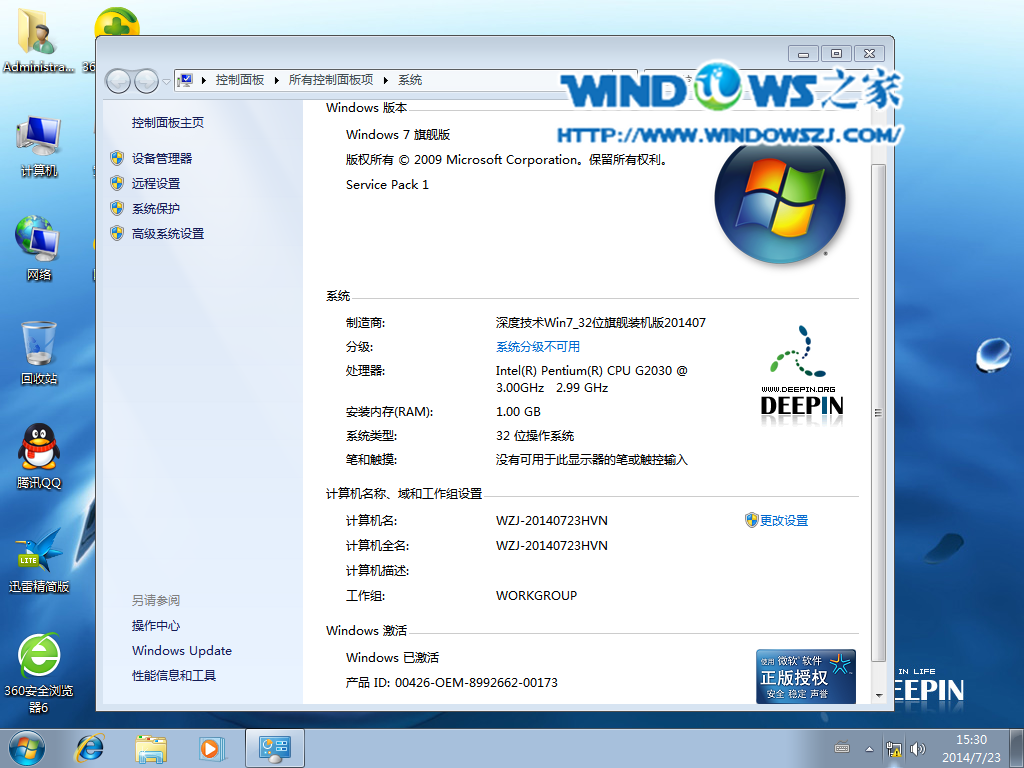Navigate to 所有控制面板项 in the breadcrumb
The image size is (1024, 768).
pos(332,80)
